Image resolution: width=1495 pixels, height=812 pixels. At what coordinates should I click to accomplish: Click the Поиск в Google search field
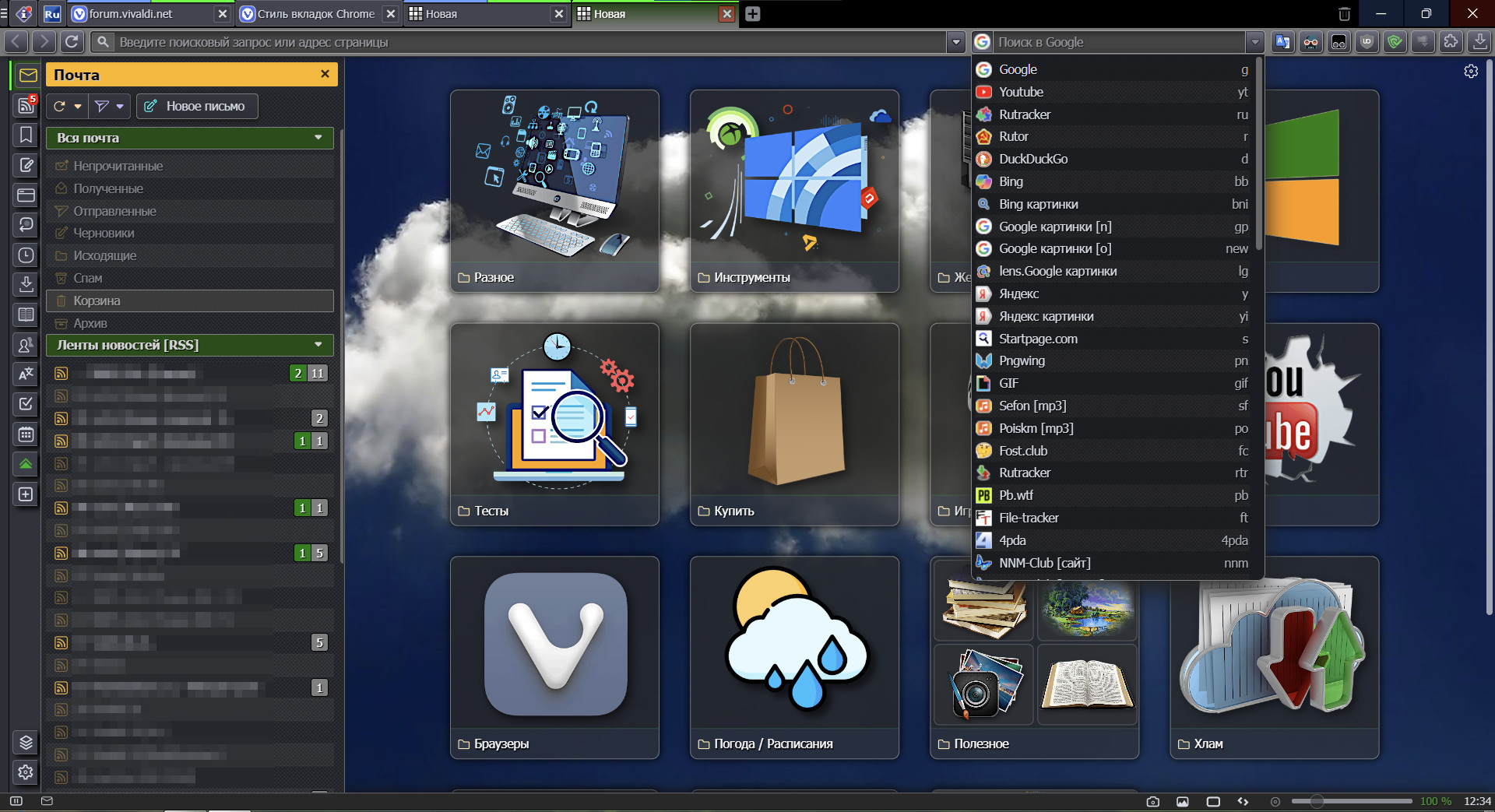coord(1120,42)
